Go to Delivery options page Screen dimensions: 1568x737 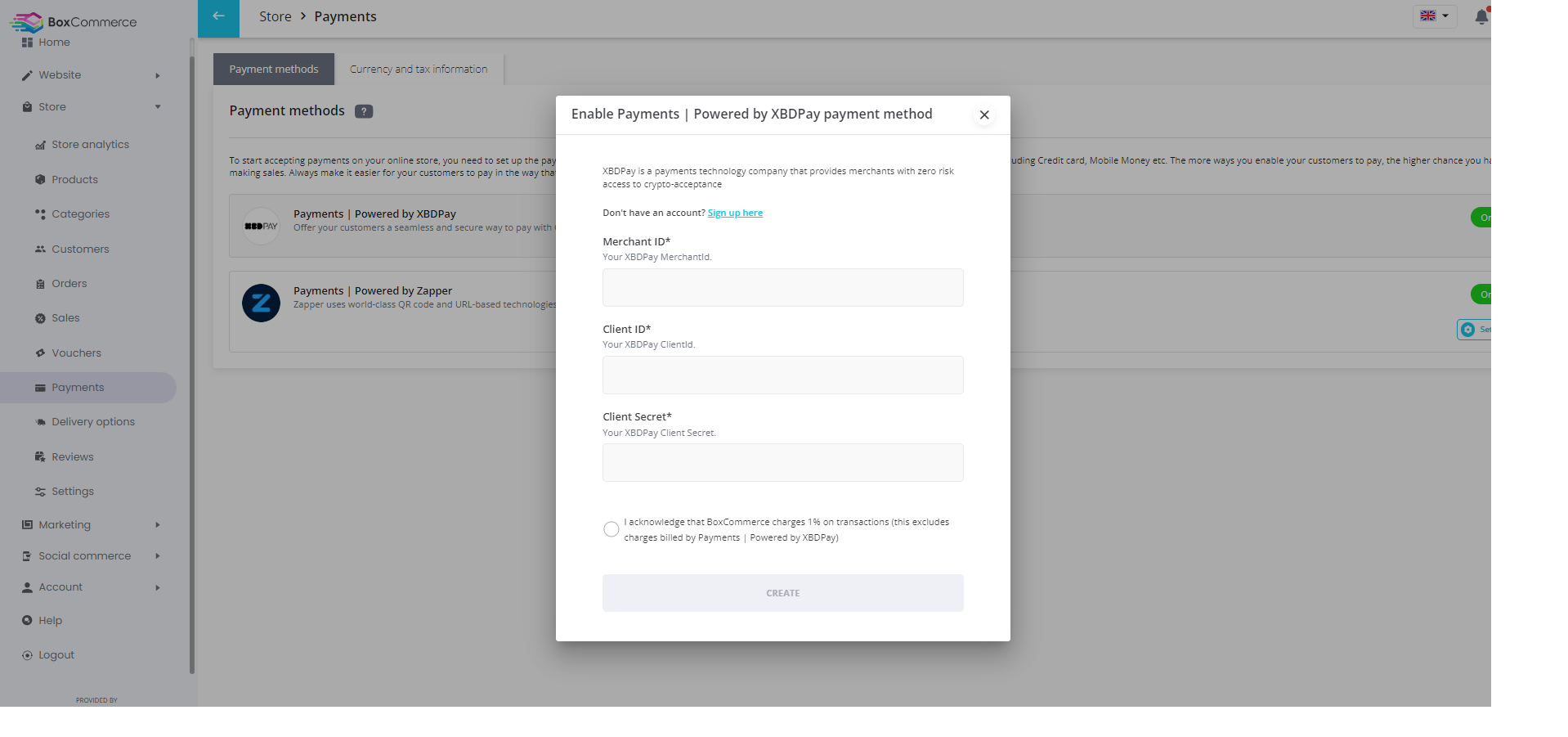pos(93,422)
